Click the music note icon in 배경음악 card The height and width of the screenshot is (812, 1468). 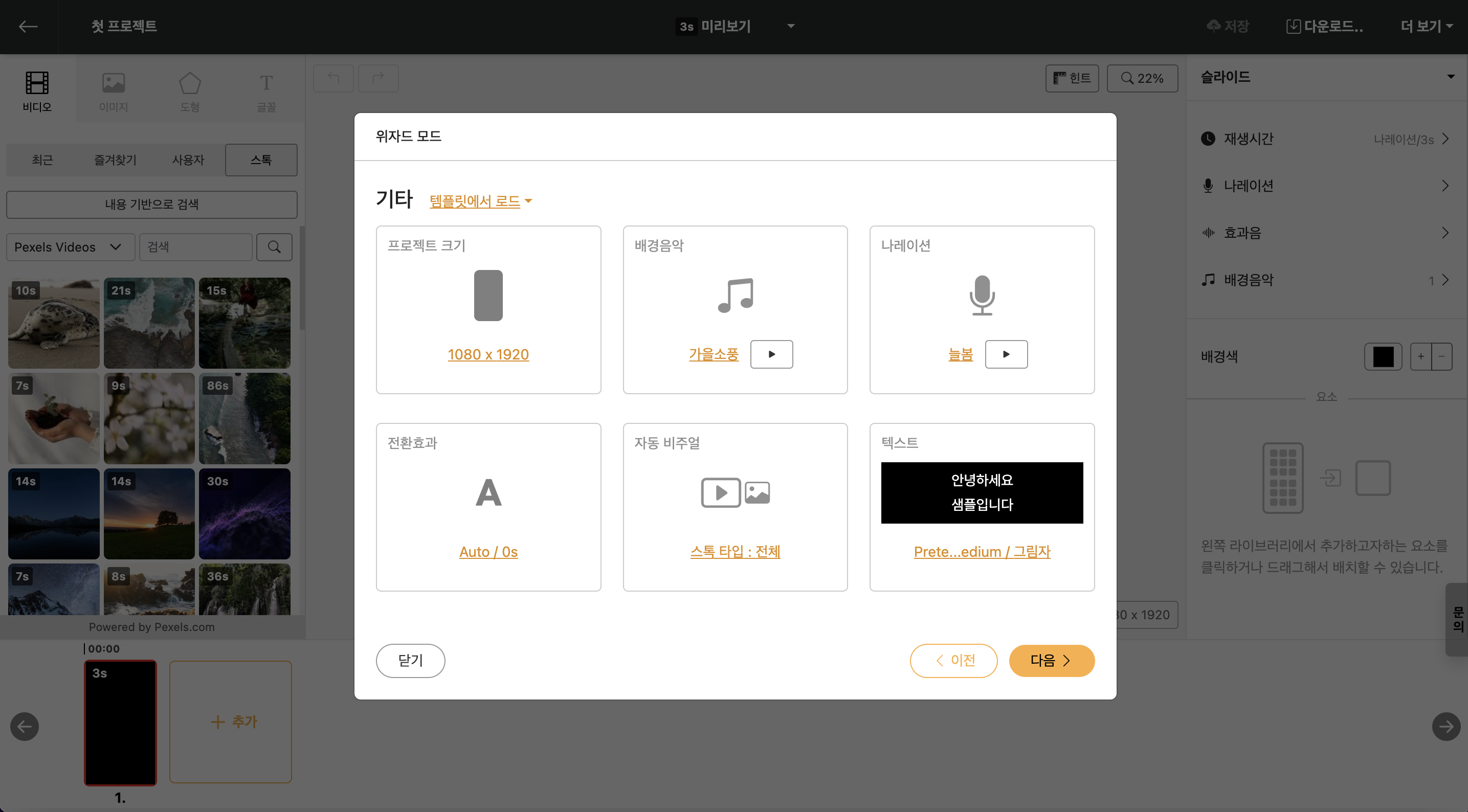[735, 295]
